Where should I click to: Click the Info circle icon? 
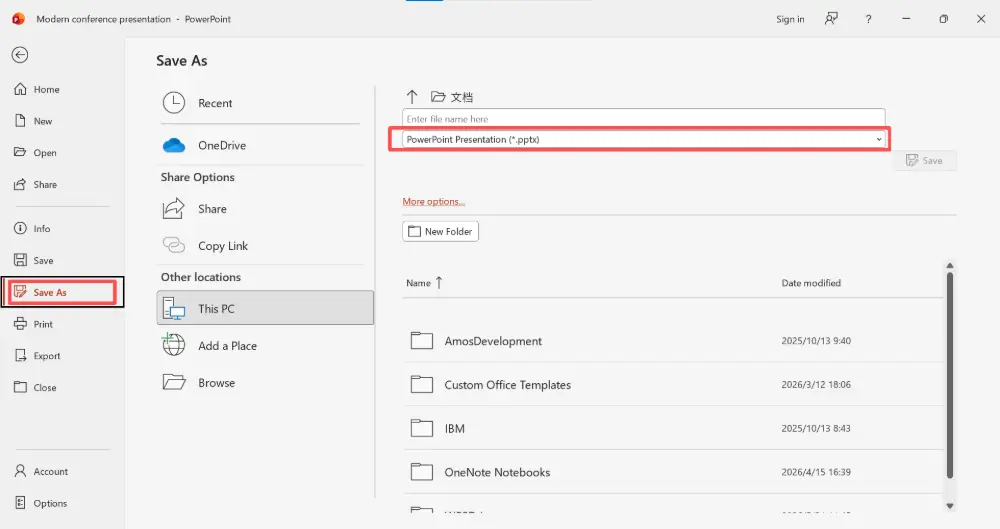[x=20, y=228]
